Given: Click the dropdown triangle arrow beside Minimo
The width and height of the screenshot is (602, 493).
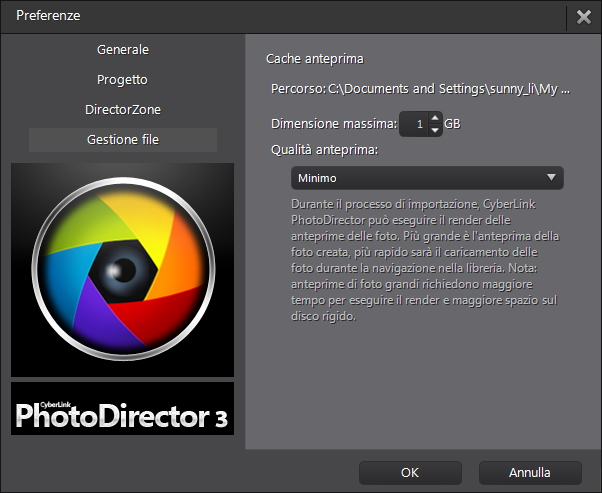Looking at the screenshot, I should (551, 177).
